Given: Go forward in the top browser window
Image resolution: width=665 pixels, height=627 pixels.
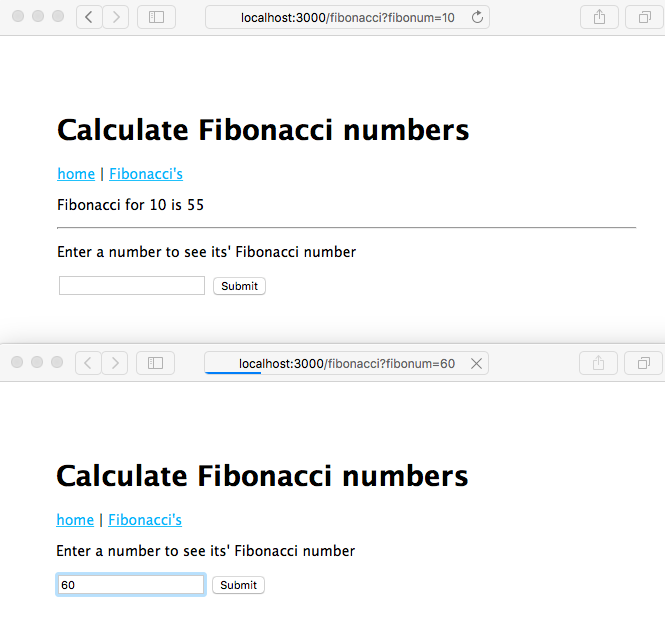Looking at the screenshot, I should click(116, 17).
